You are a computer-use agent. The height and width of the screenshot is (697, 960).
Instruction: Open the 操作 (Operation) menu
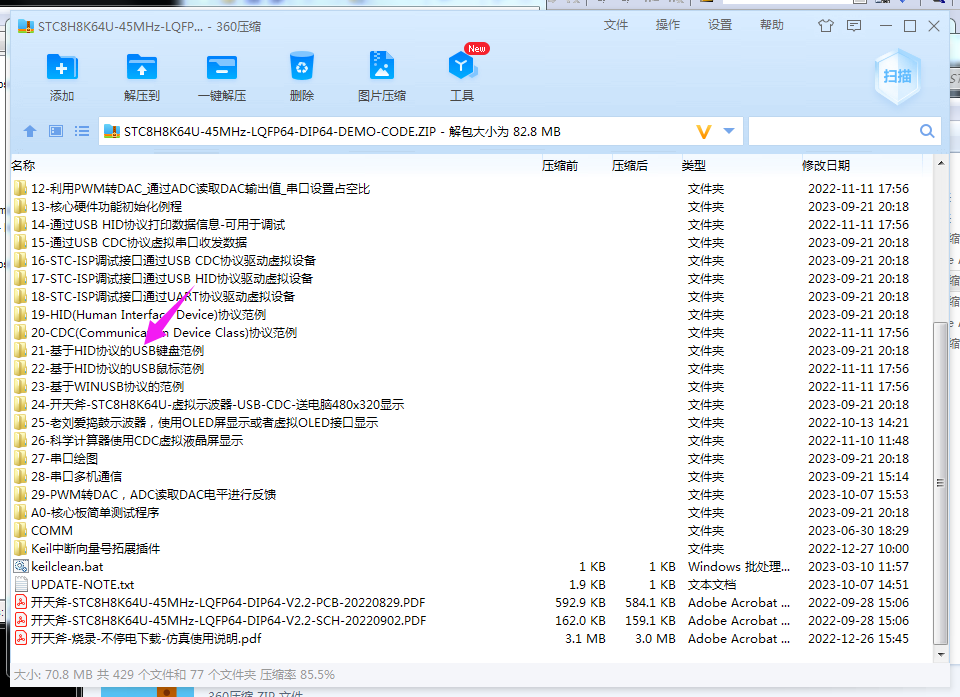pyautogui.click(x=668, y=25)
